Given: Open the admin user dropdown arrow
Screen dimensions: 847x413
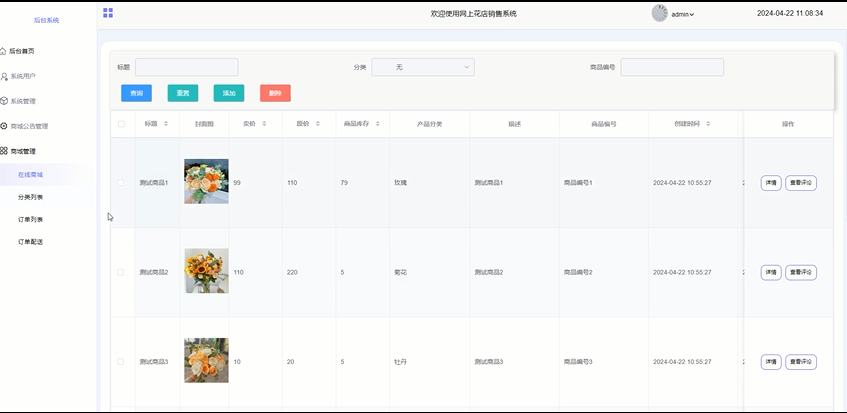Looking at the screenshot, I should click(691, 15).
